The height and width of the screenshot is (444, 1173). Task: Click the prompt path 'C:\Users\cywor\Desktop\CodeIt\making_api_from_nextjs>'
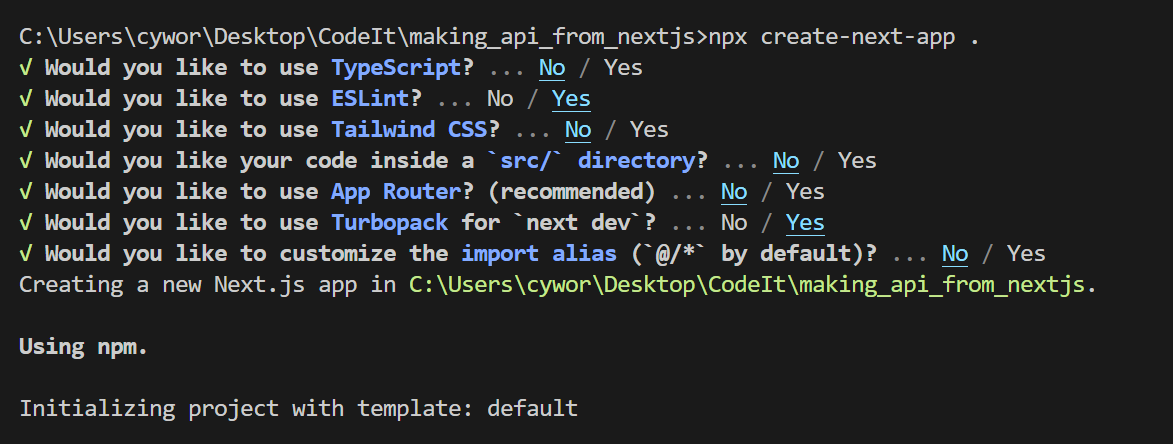(364, 37)
